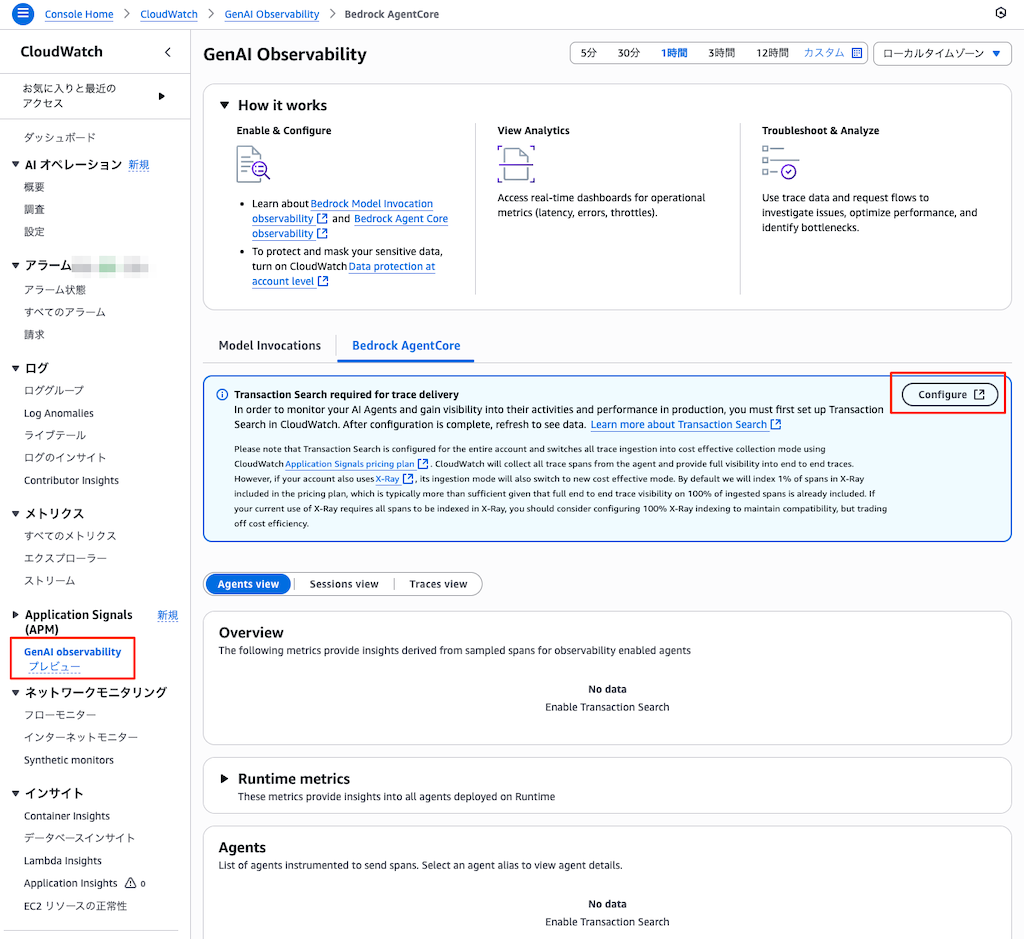The height and width of the screenshot is (939, 1024).
Task: Click the Configure button
Action: [950, 394]
